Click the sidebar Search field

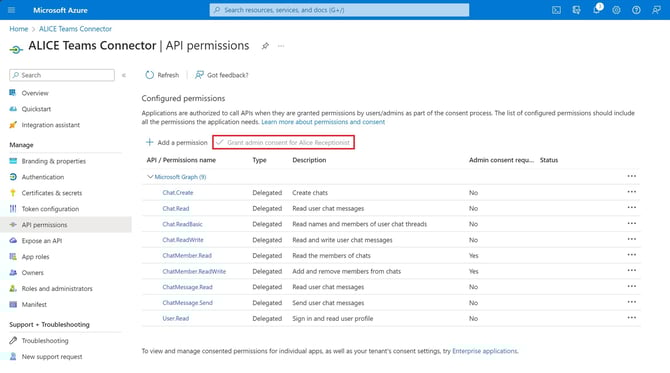[x=62, y=75]
